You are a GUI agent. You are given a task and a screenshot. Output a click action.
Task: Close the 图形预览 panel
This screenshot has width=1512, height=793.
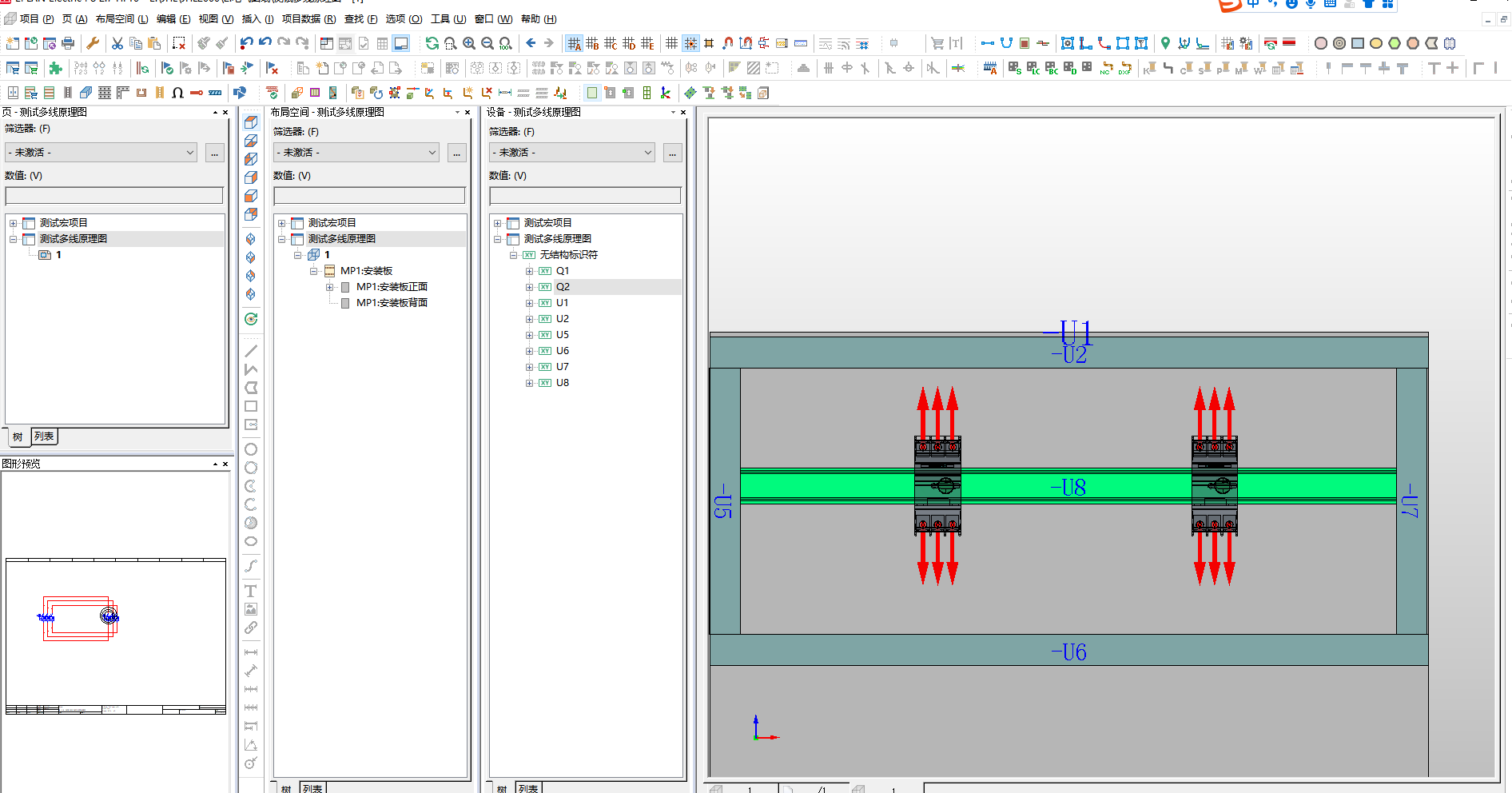[225, 464]
